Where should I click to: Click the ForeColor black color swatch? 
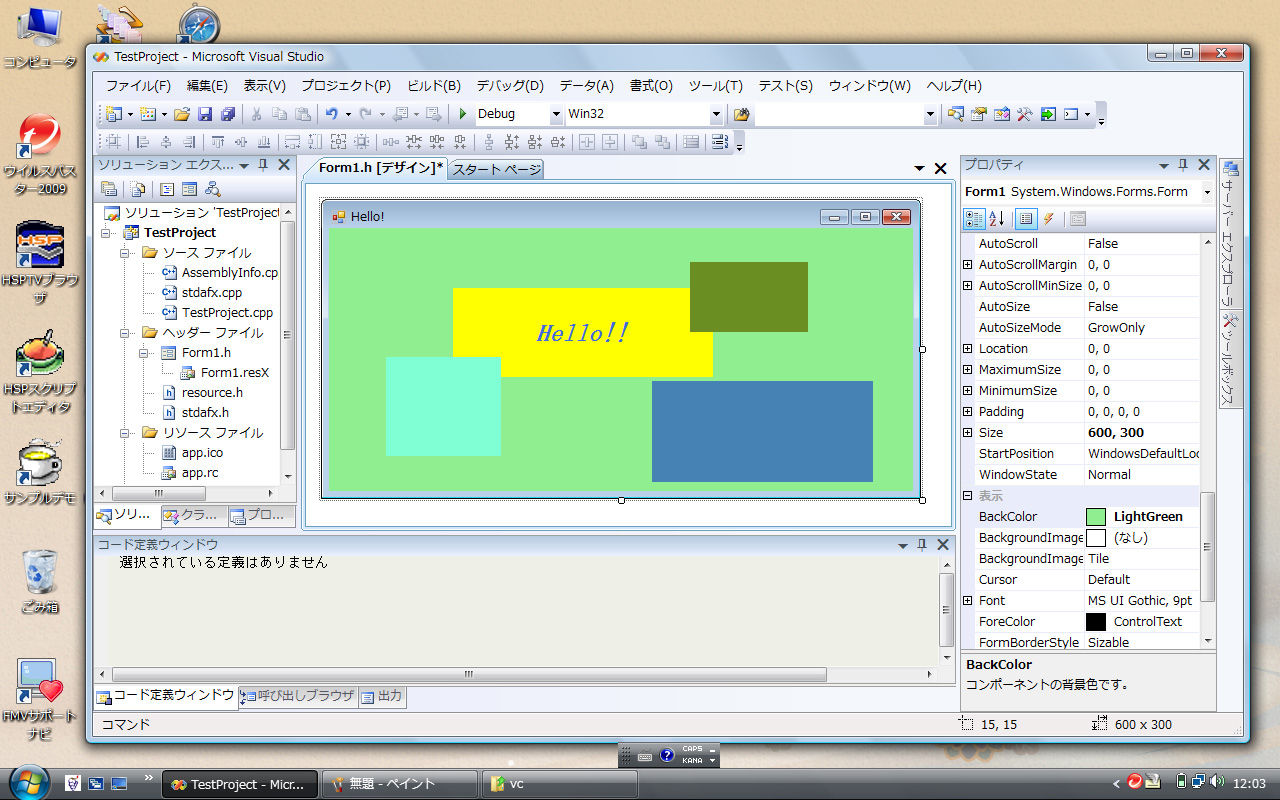pos(1096,622)
